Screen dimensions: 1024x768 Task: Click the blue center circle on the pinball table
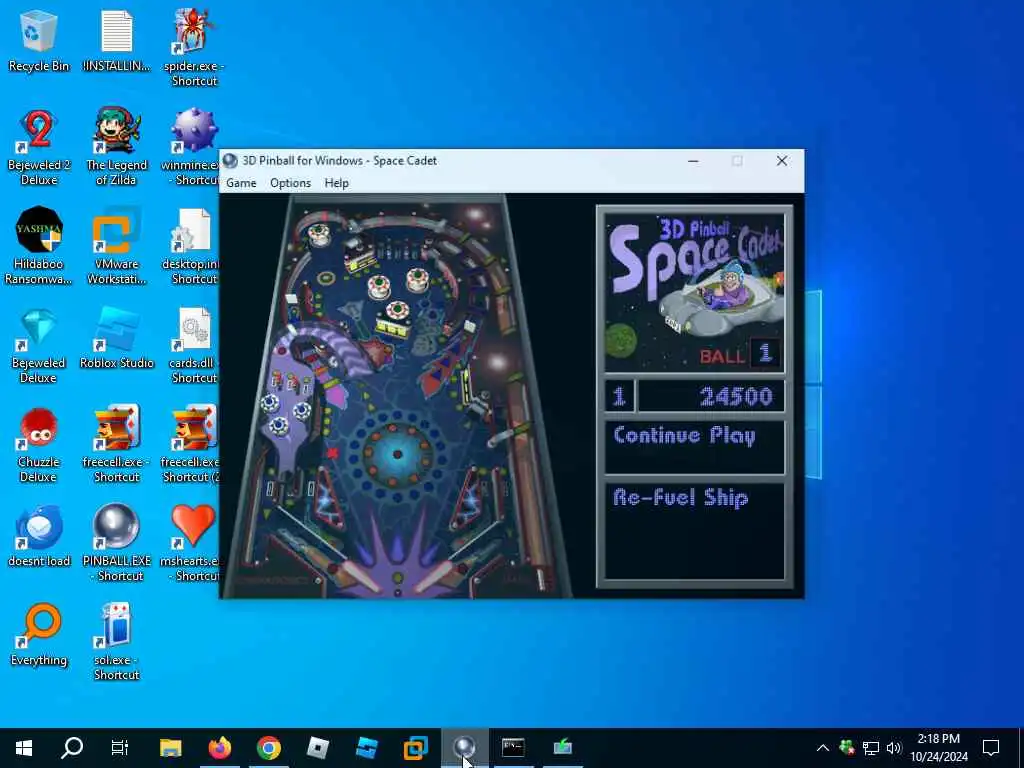(x=397, y=455)
